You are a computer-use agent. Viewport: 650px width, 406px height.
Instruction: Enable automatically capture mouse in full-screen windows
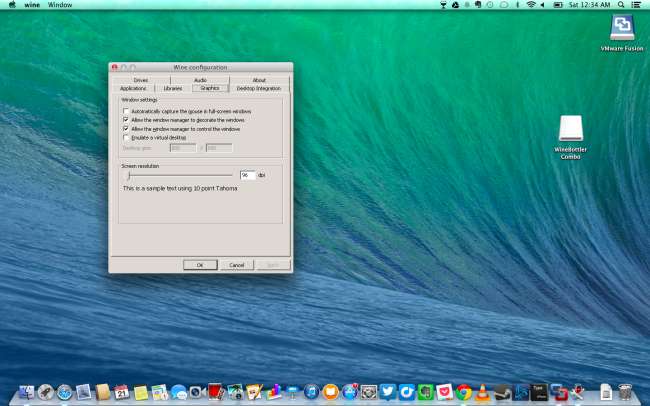tap(126, 111)
